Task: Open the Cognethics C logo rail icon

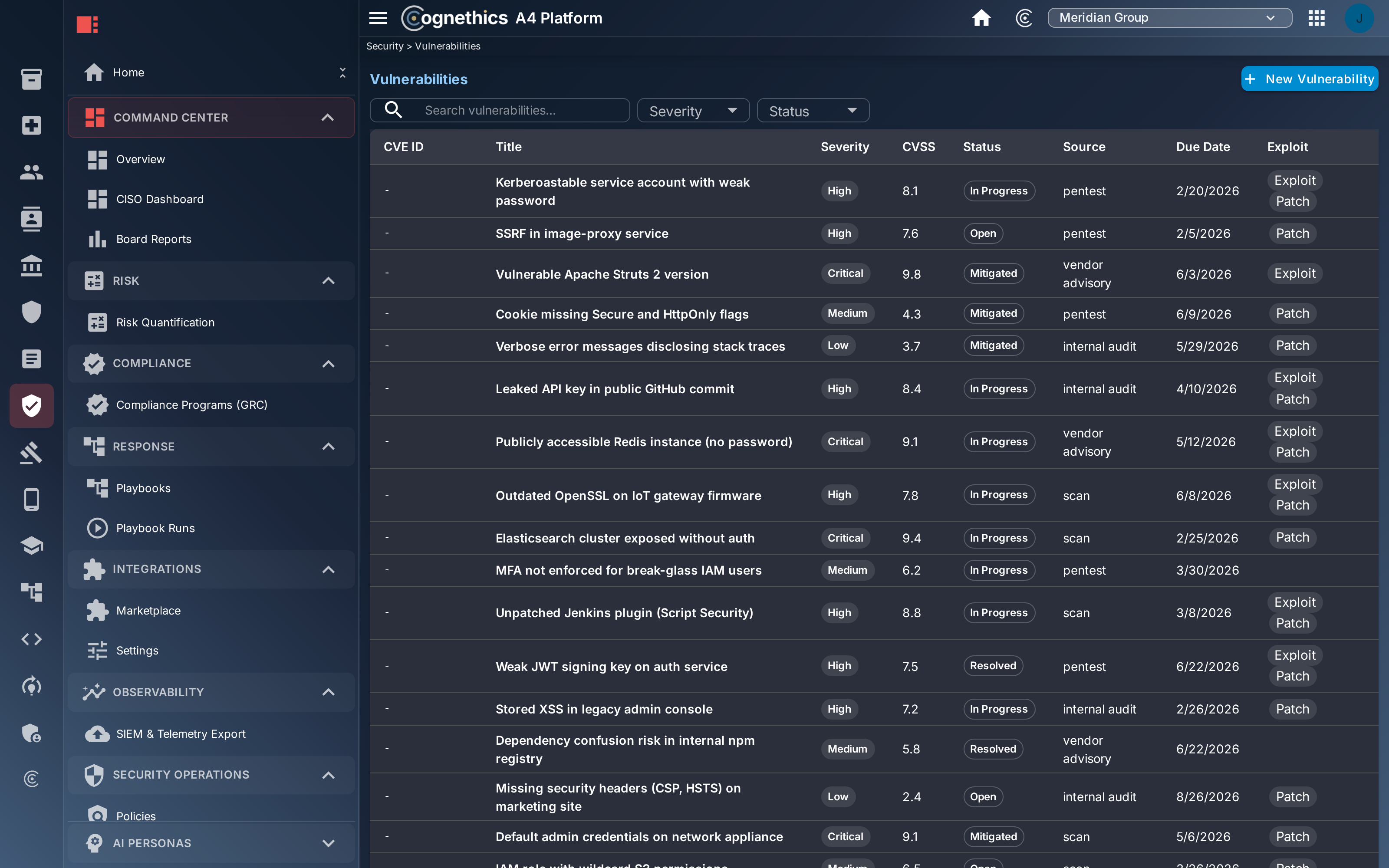Action: pyautogui.click(x=32, y=779)
